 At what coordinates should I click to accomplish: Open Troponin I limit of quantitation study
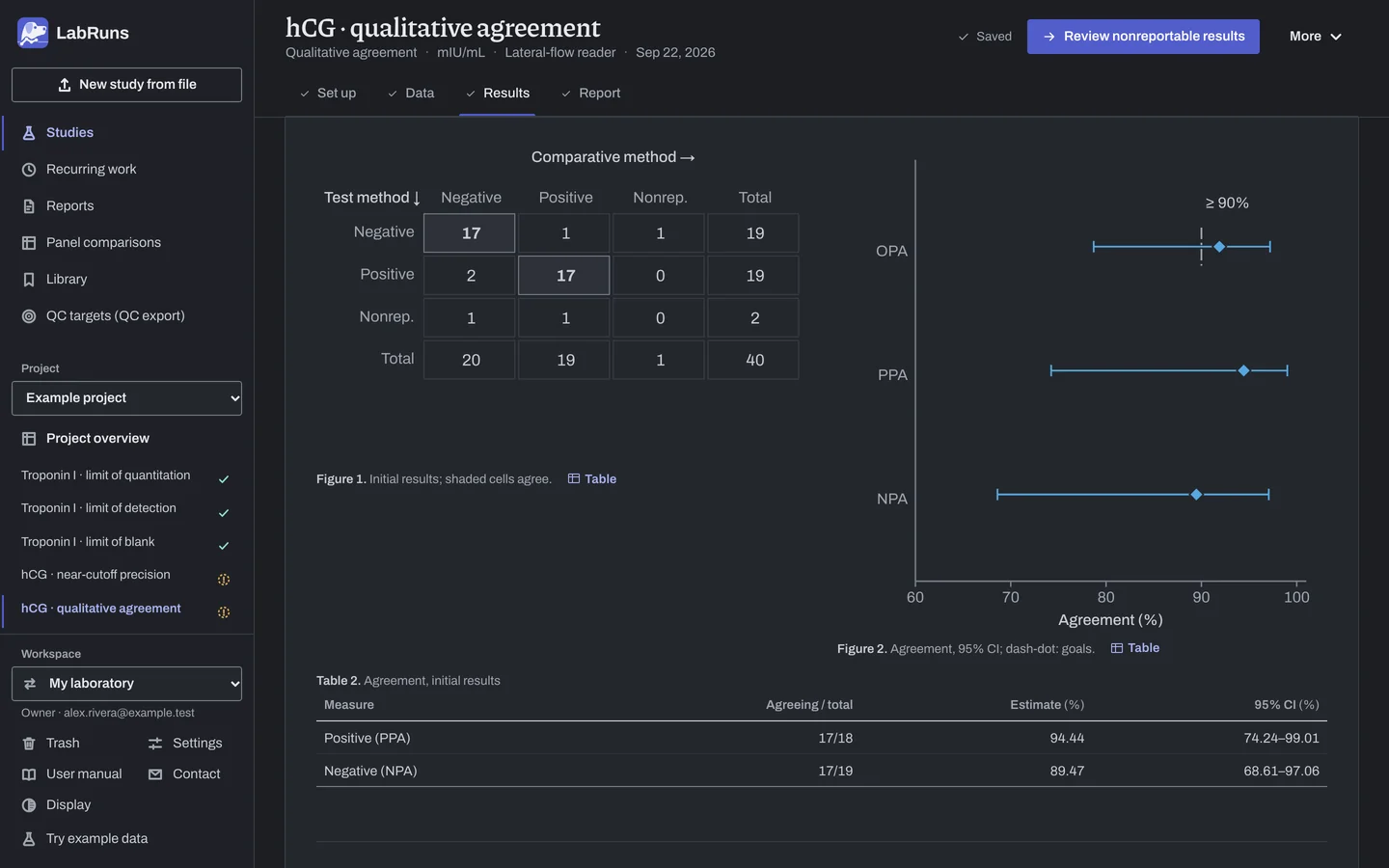point(106,475)
